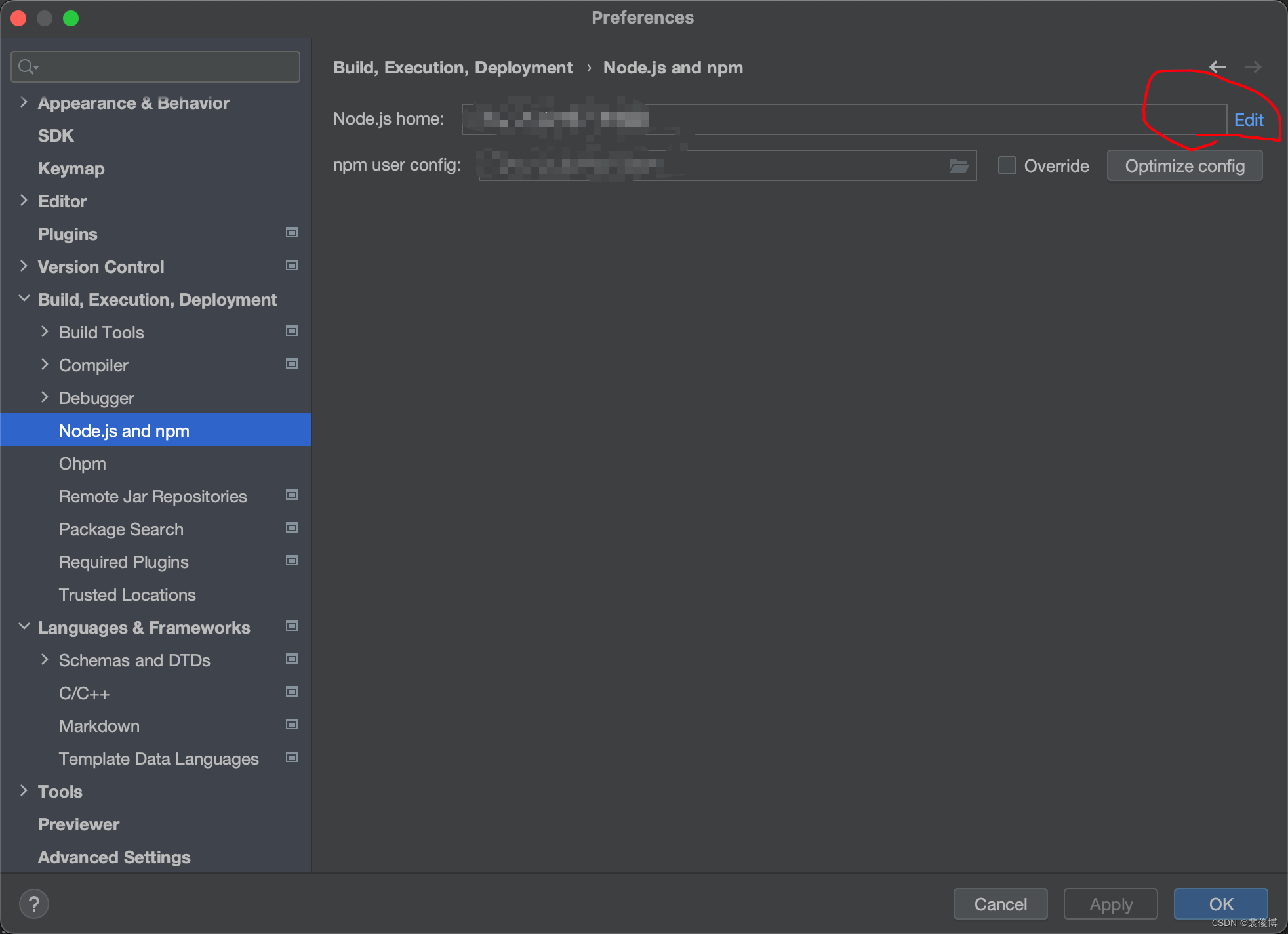Image resolution: width=1288 pixels, height=934 pixels.
Task: Click the back navigation arrow
Action: (x=1217, y=67)
